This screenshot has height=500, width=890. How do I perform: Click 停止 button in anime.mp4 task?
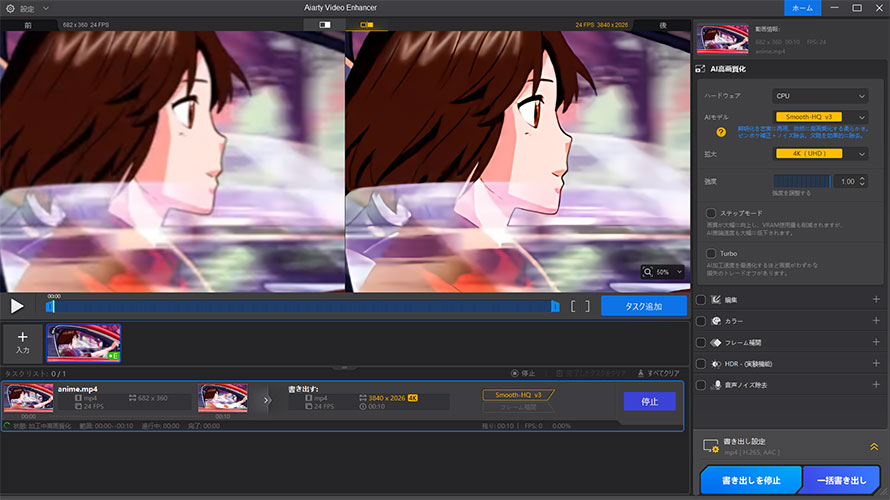tap(650, 402)
